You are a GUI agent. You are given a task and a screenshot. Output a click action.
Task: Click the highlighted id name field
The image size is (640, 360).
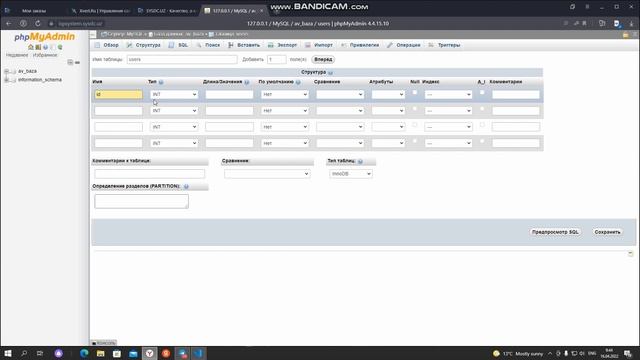tap(119, 94)
